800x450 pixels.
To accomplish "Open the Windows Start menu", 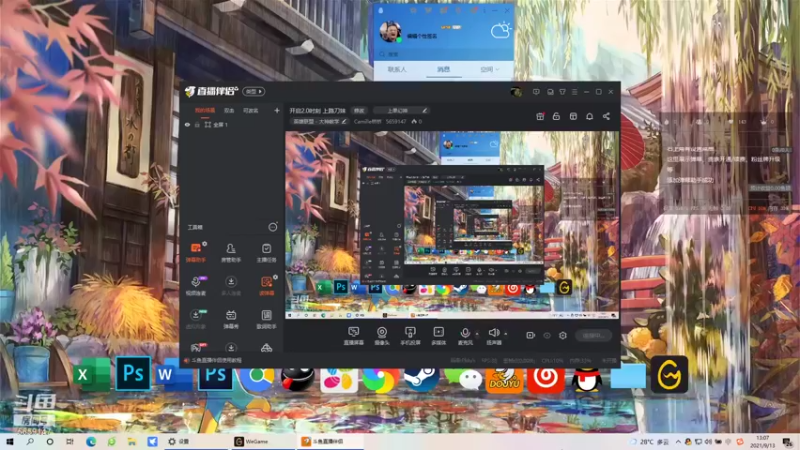I will (x=10, y=441).
